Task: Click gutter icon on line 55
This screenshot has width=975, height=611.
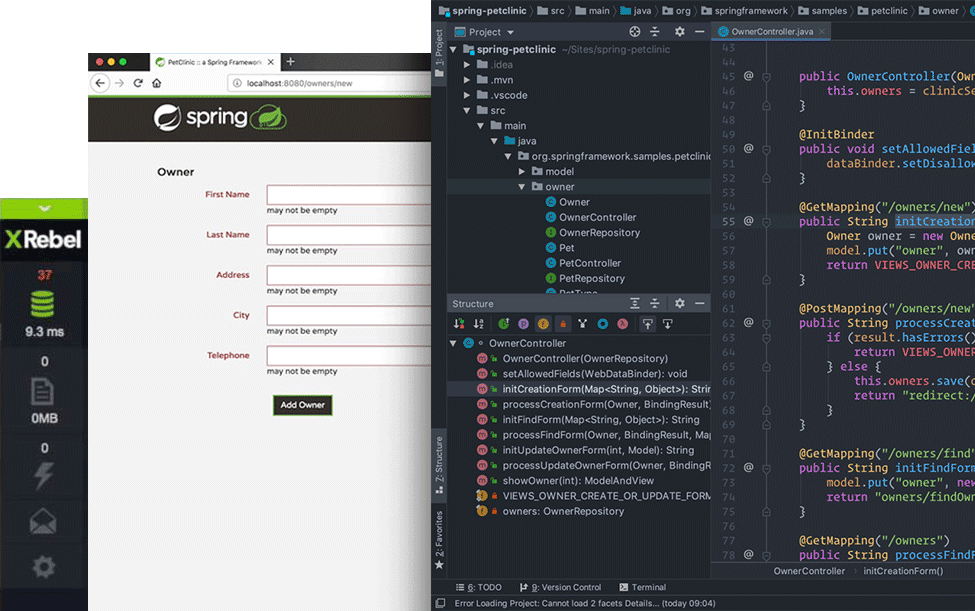Action: click(749, 221)
